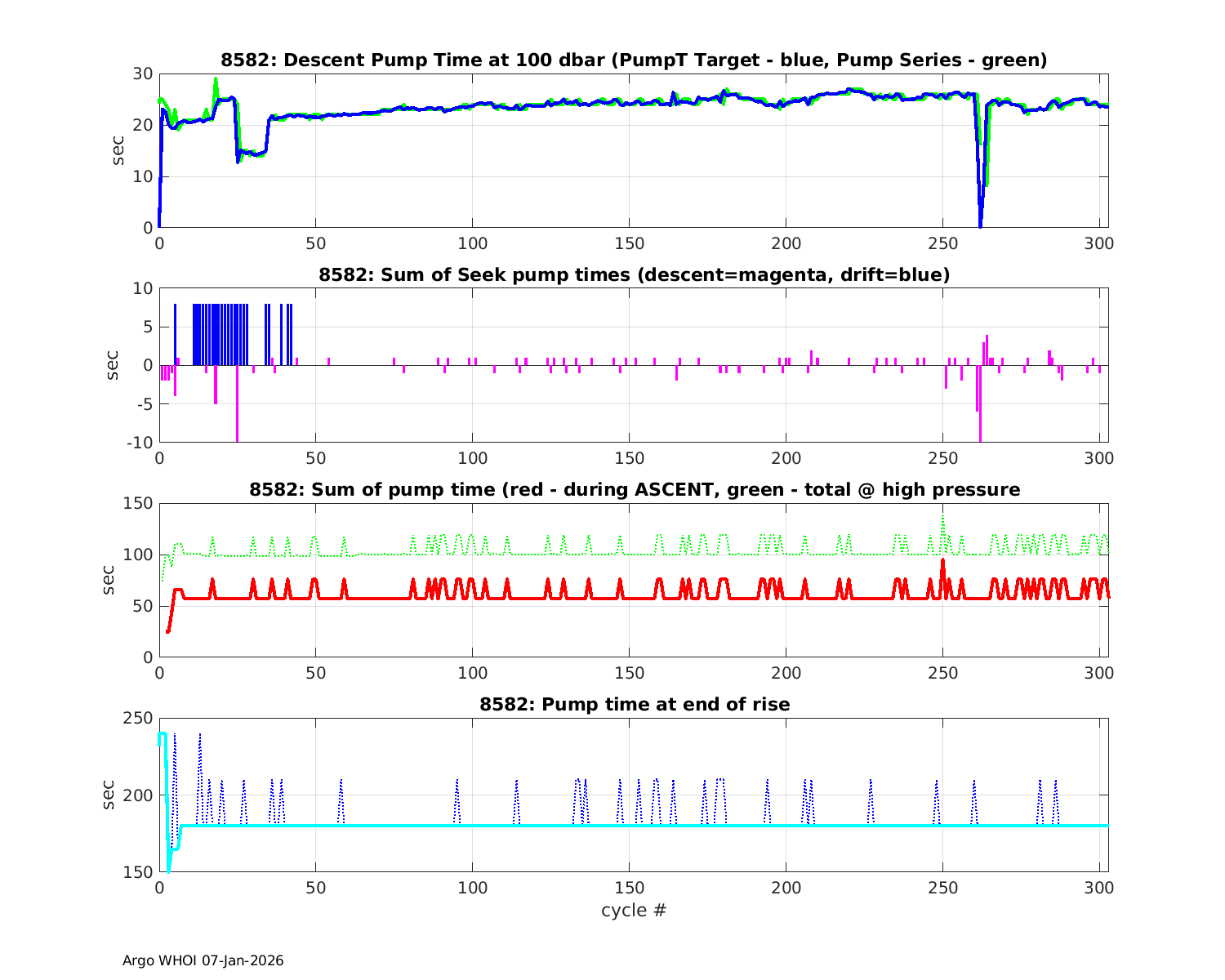Image resolution: width=1225 pixels, height=980 pixels.
Task: Click the "Pump time at end of rise" title
Action: pyautogui.click(x=634, y=704)
